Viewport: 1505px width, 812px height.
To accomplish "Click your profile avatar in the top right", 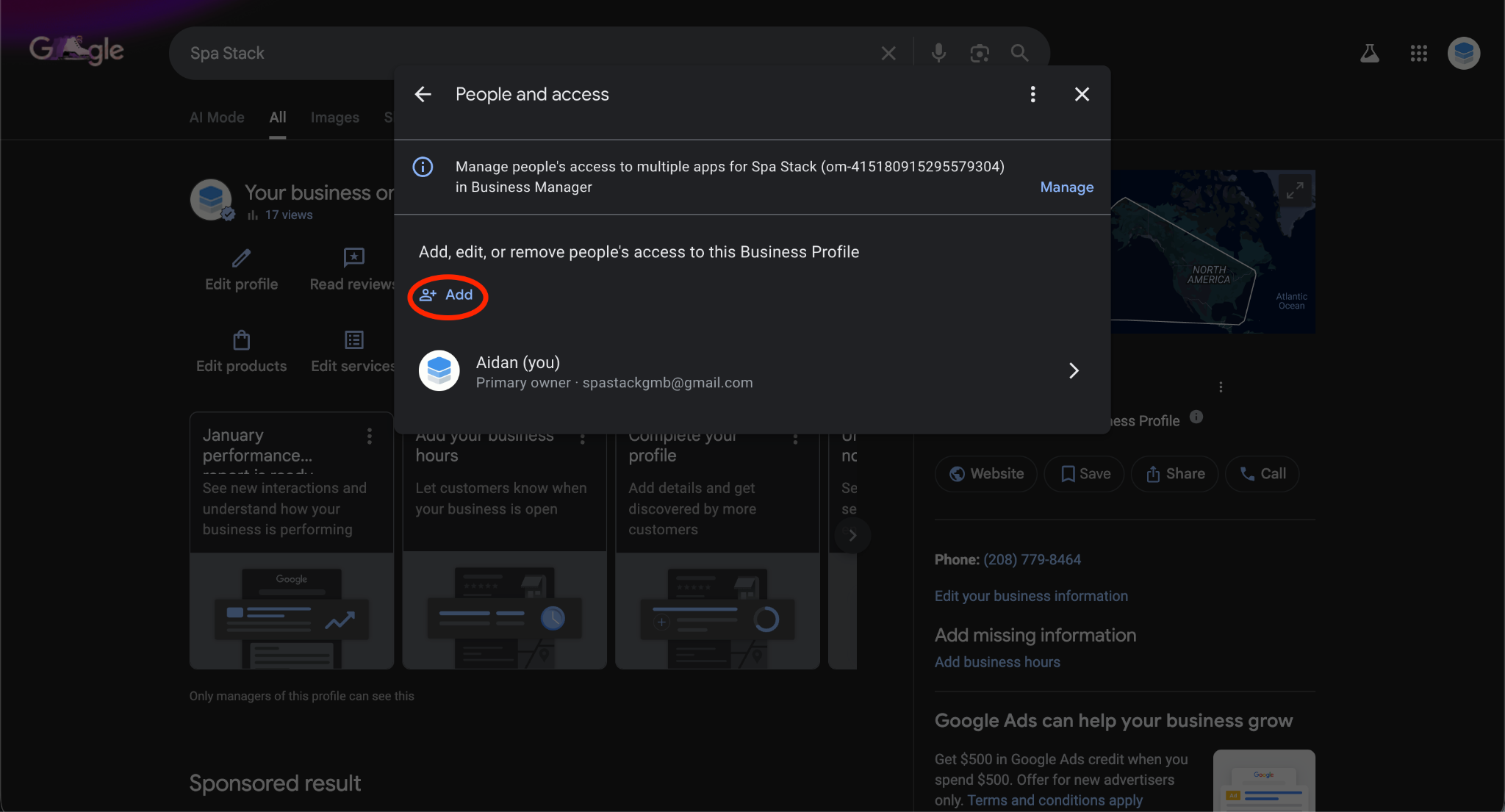I will point(1463,52).
